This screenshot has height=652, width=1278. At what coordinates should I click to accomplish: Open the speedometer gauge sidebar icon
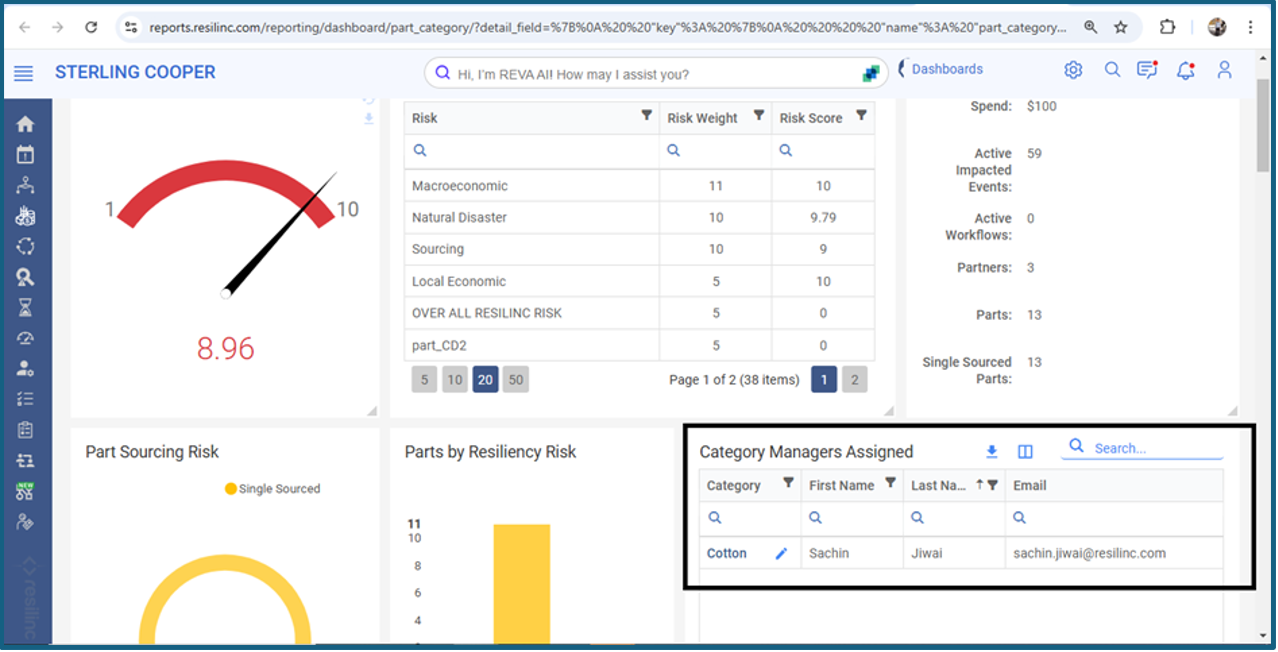(26, 338)
